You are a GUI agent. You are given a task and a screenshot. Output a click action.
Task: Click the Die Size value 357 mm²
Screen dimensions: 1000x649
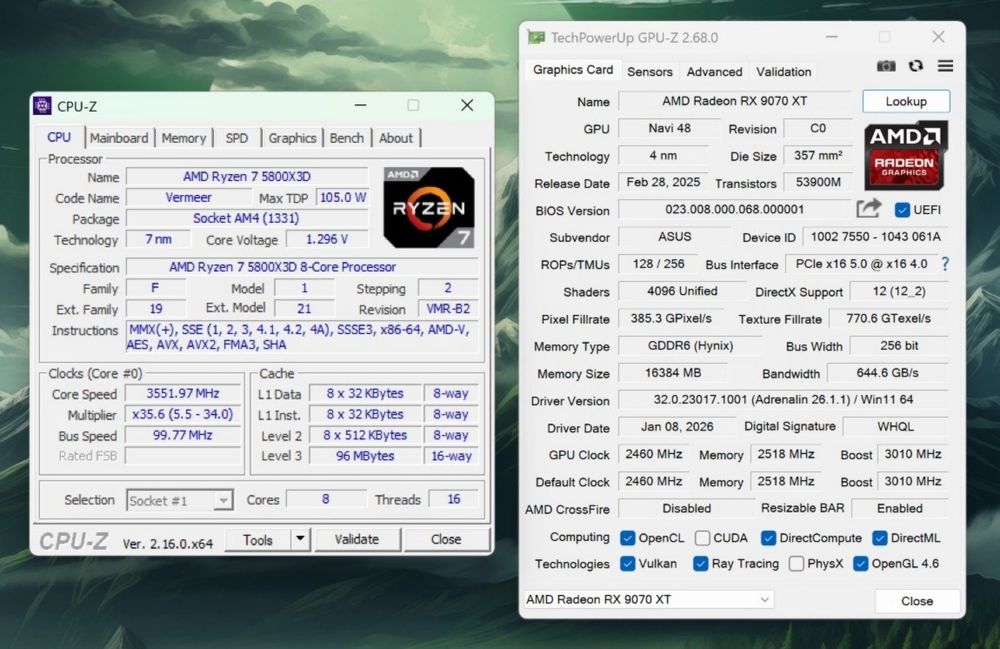[818, 155]
